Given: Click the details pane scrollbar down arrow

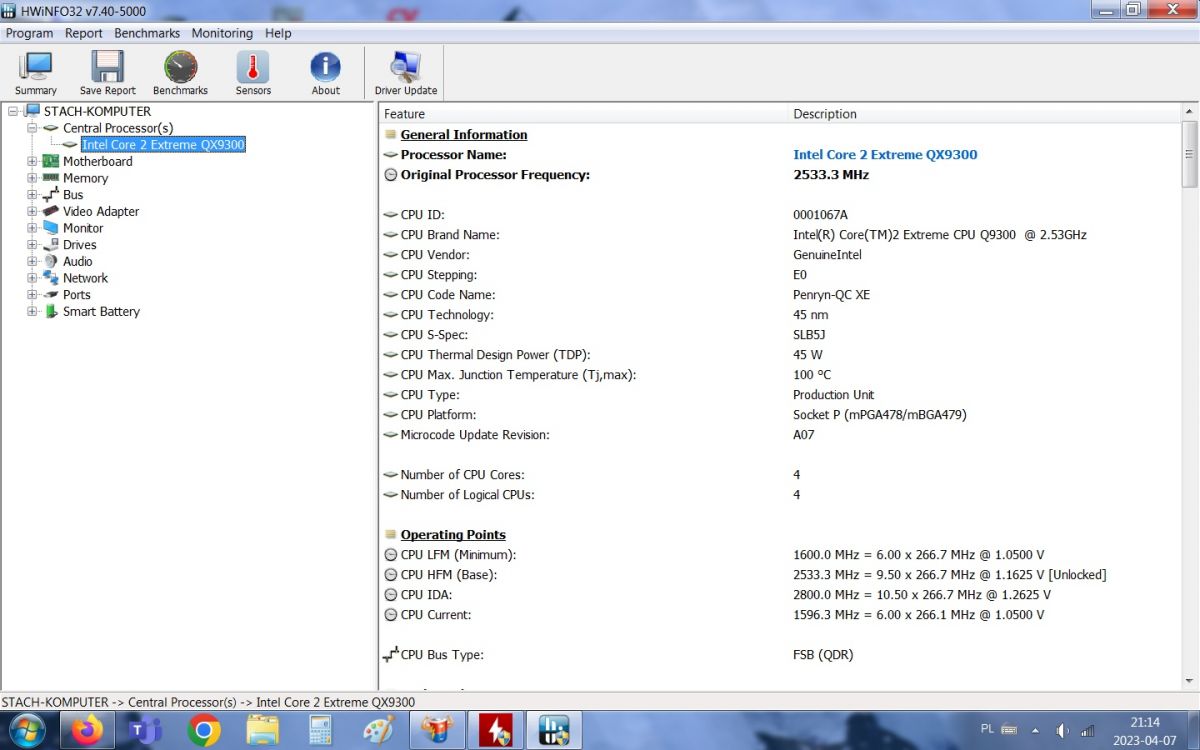Looking at the screenshot, I should pos(1190,681).
